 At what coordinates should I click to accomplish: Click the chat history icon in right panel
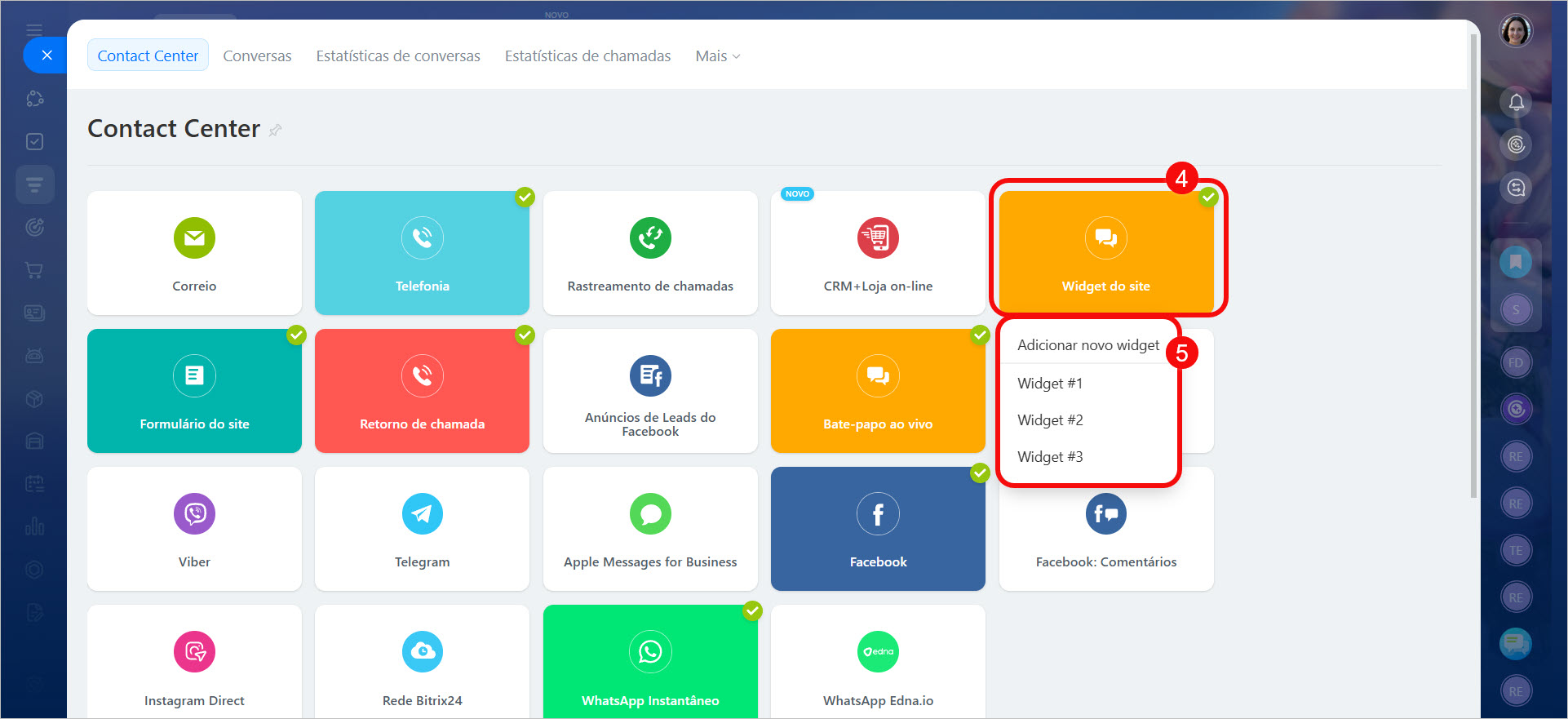(x=1516, y=188)
